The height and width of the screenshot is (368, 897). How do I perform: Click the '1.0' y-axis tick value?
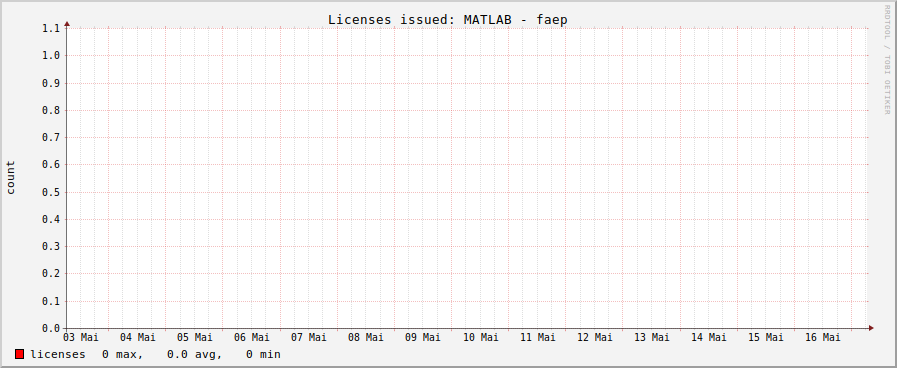51,56
